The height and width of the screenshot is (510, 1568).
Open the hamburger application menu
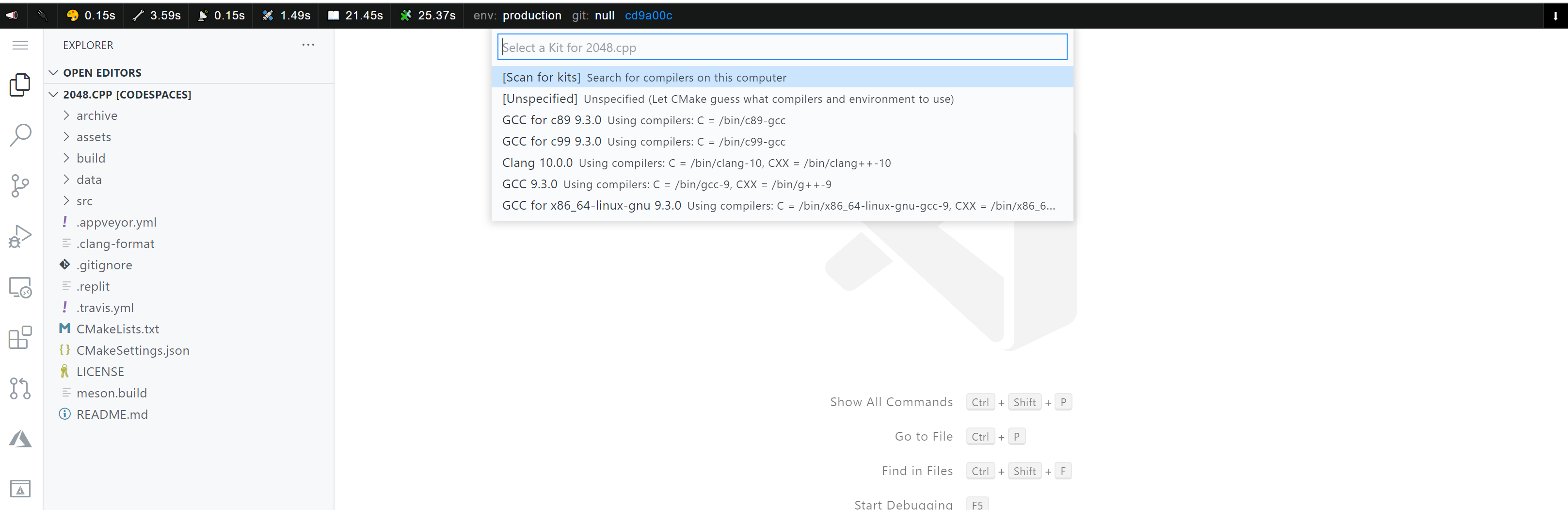pyautogui.click(x=21, y=45)
